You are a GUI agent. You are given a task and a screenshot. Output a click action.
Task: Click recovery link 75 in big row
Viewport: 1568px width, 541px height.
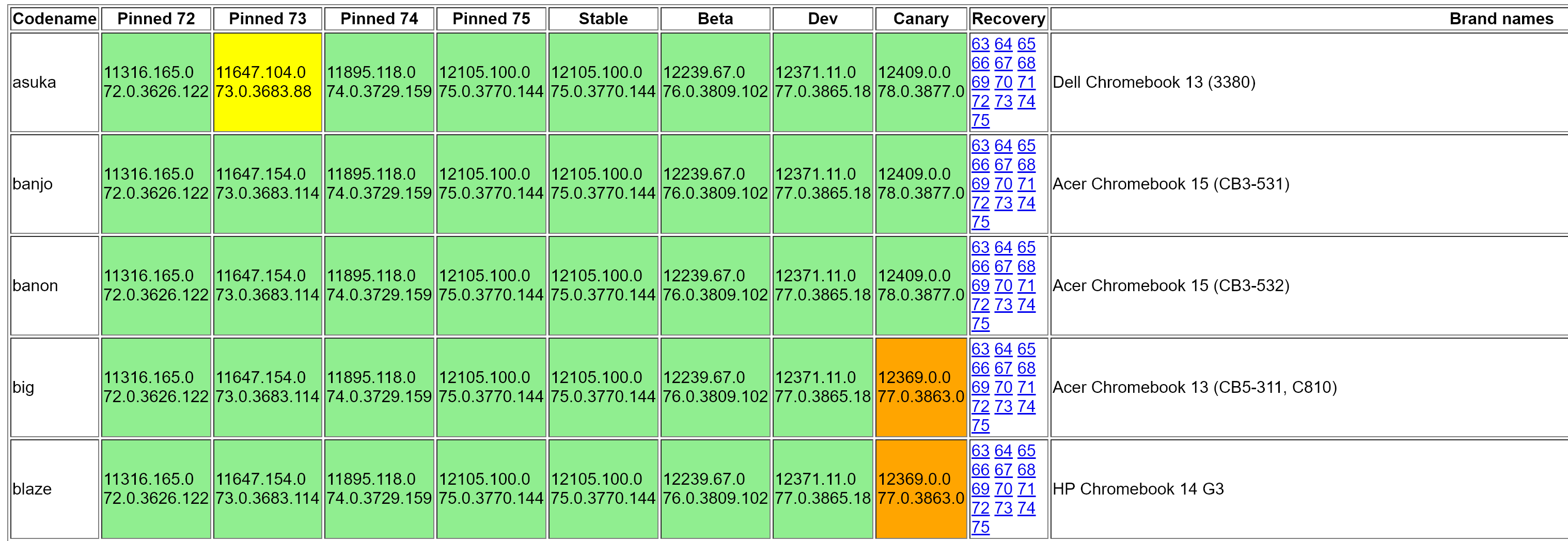[980, 425]
